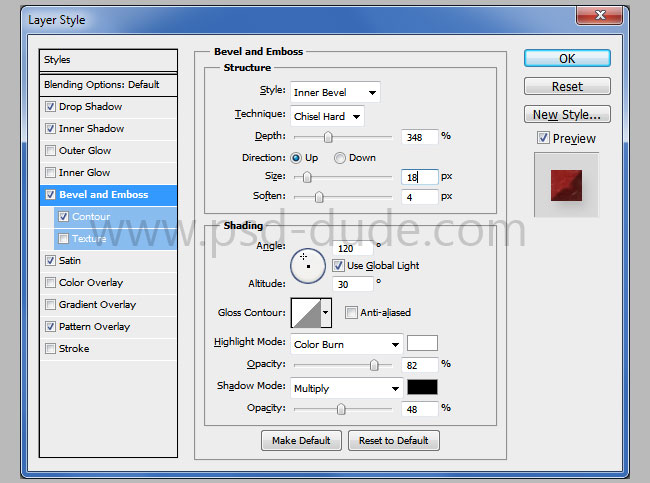
Task: Enable the Stroke effect checkbox
Action: coord(50,348)
